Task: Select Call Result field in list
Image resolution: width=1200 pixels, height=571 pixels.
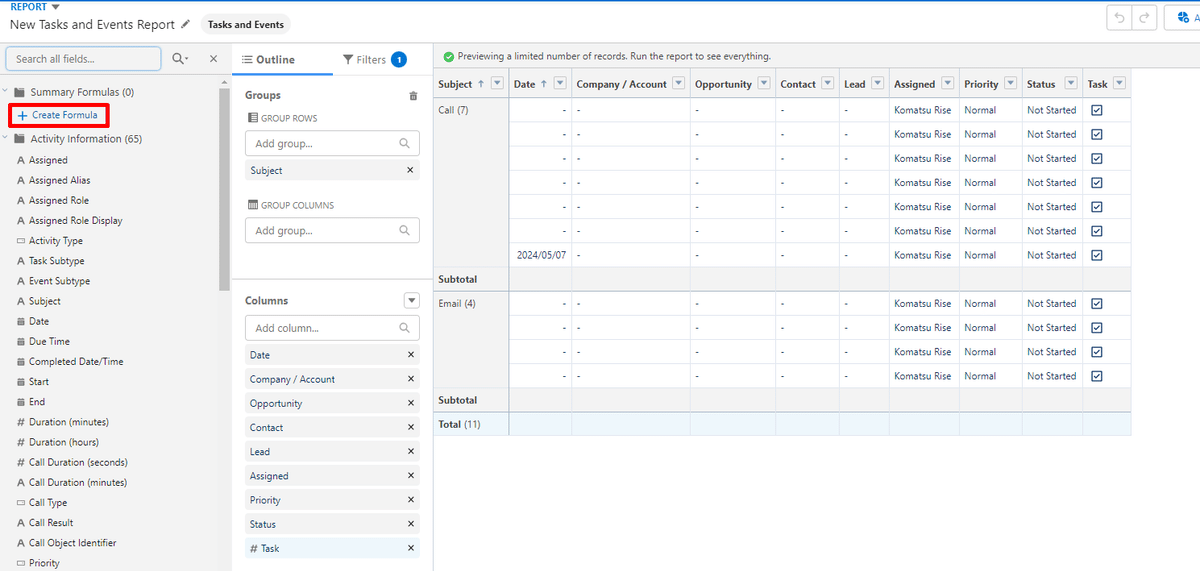Action: pyautogui.click(x=51, y=522)
